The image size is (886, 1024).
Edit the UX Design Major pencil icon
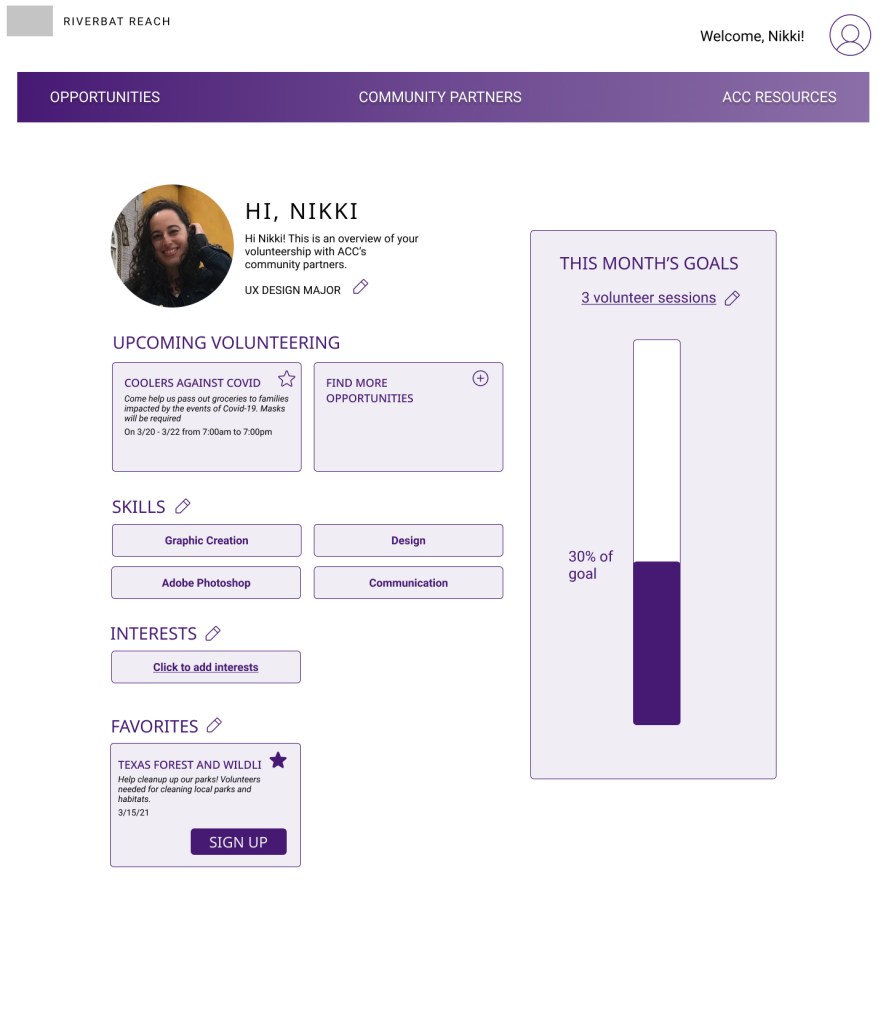point(361,288)
